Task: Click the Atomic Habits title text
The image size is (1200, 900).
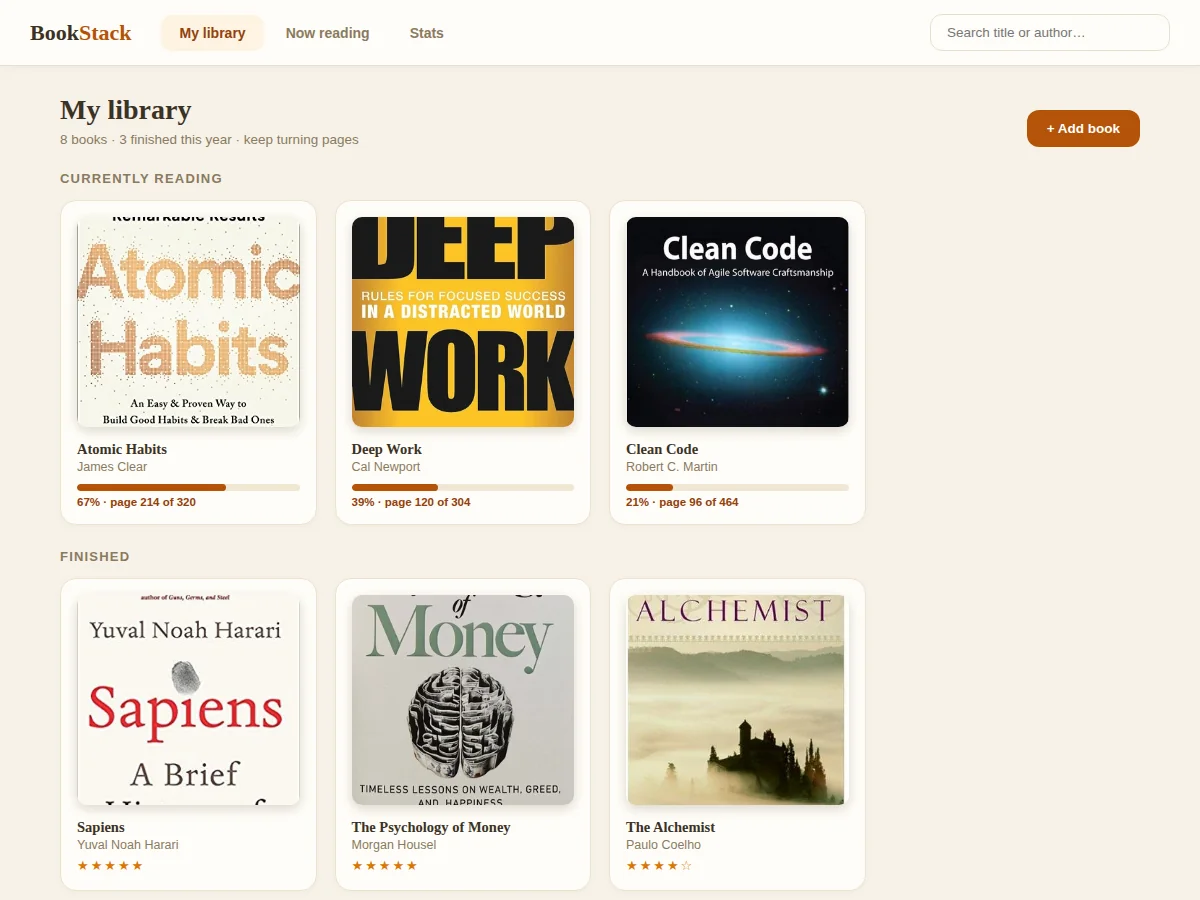Action: click(122, 449)
